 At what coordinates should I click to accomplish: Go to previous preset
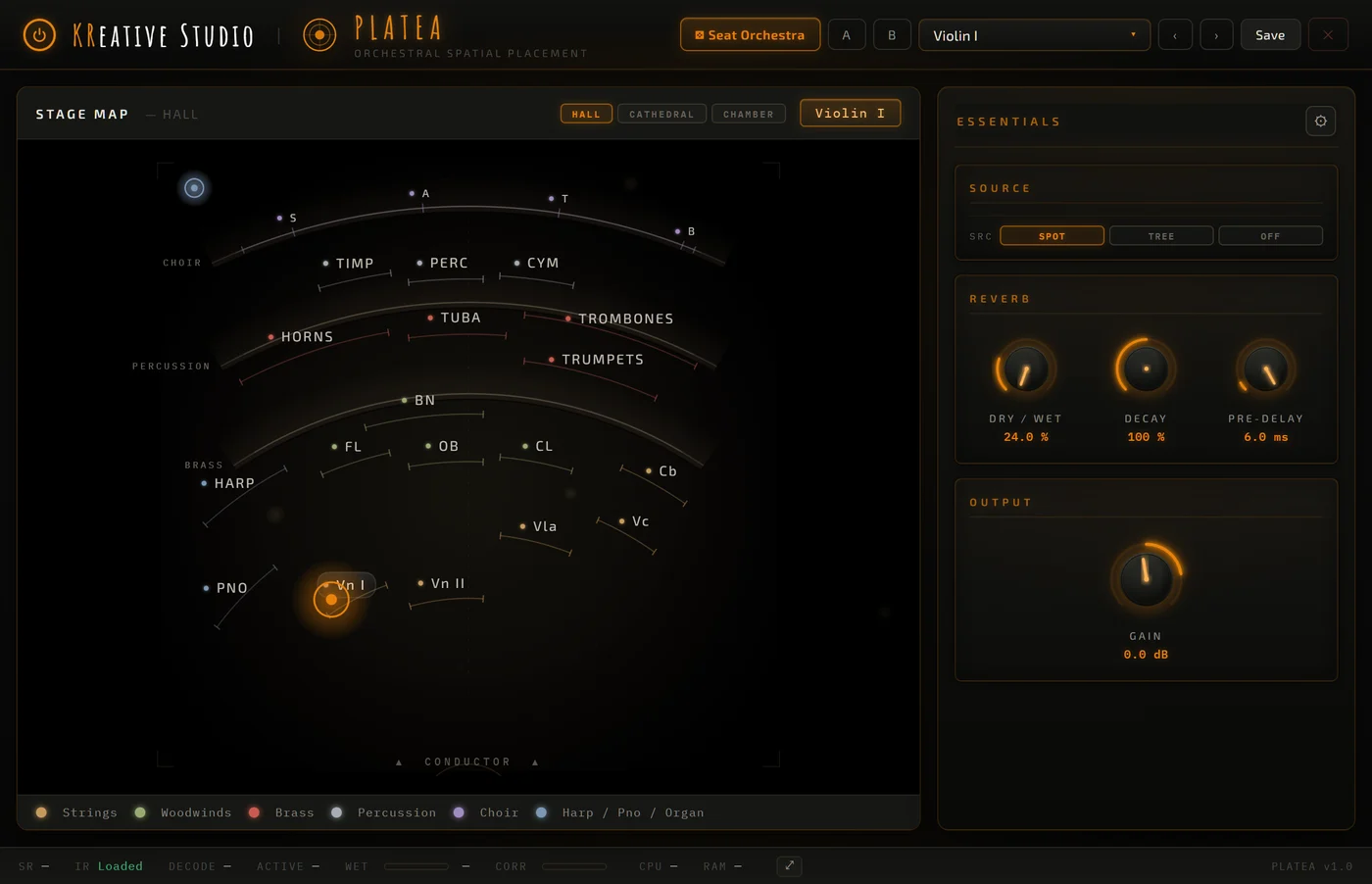[1175, 35]
